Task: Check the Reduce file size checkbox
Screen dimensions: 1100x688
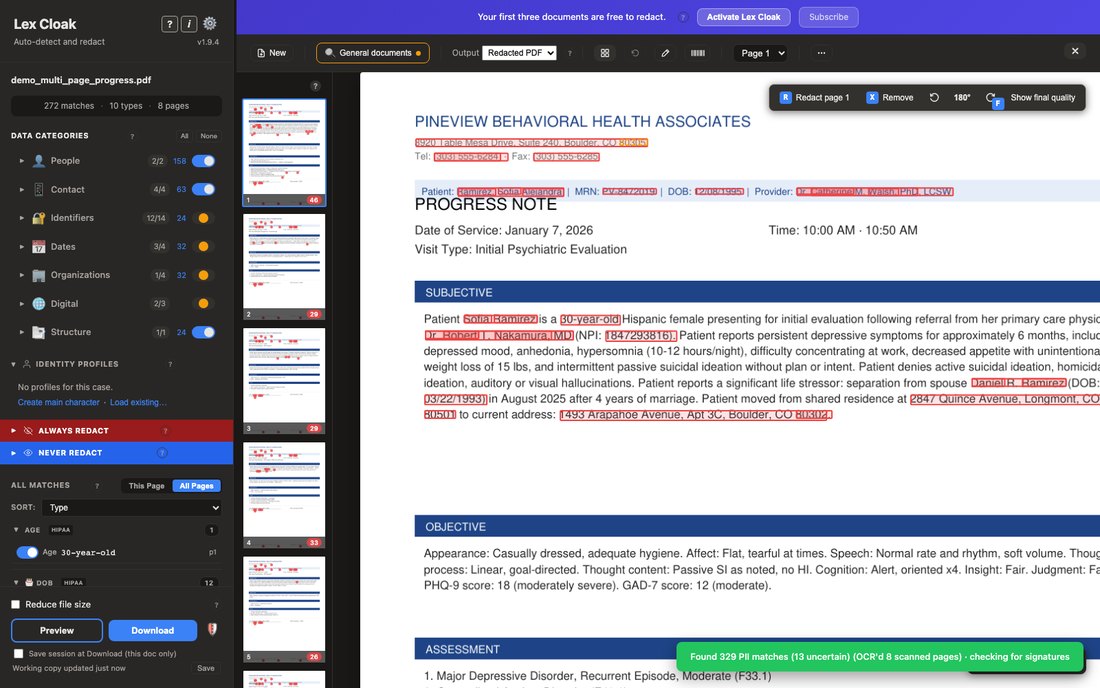Action: [x=15, y=605]
